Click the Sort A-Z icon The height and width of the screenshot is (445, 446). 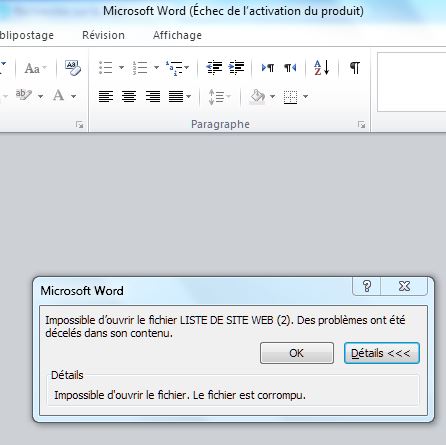(322, 68)
